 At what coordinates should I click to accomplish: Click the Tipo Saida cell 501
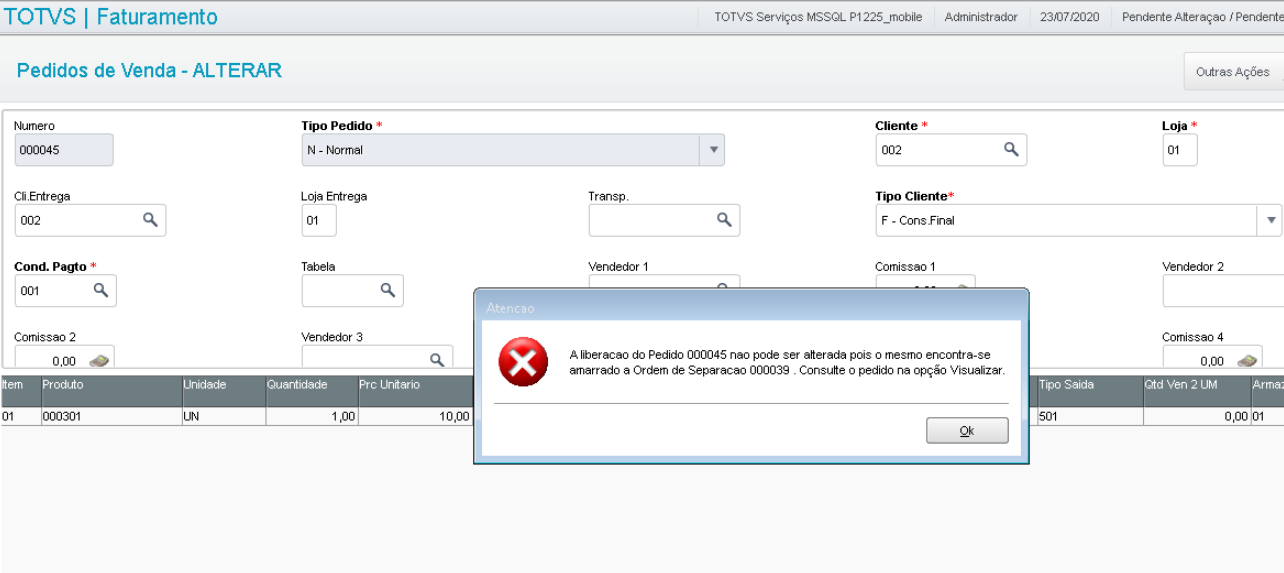click(x=1089, y=416)
